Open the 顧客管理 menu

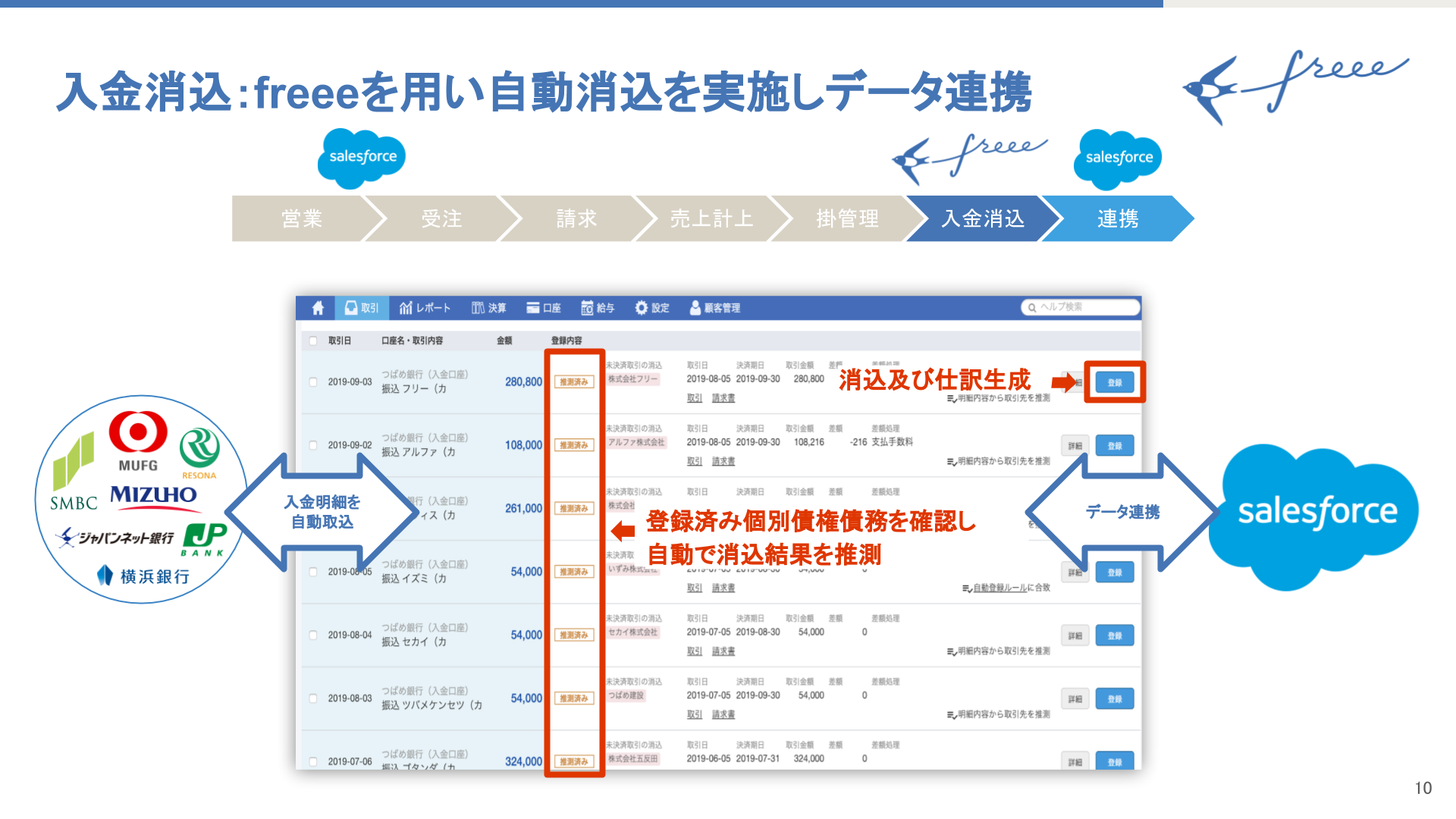(x=714, y=308)
